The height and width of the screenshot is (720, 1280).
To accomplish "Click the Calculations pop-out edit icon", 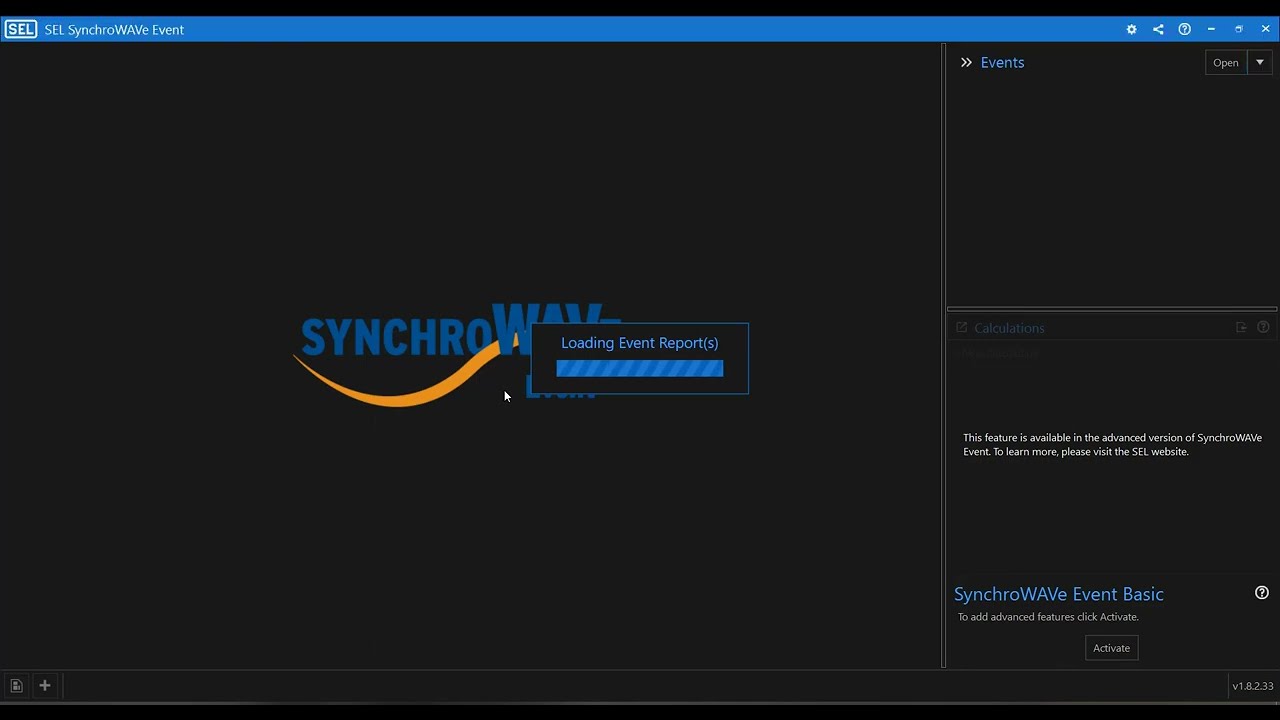I will (962, 327).
